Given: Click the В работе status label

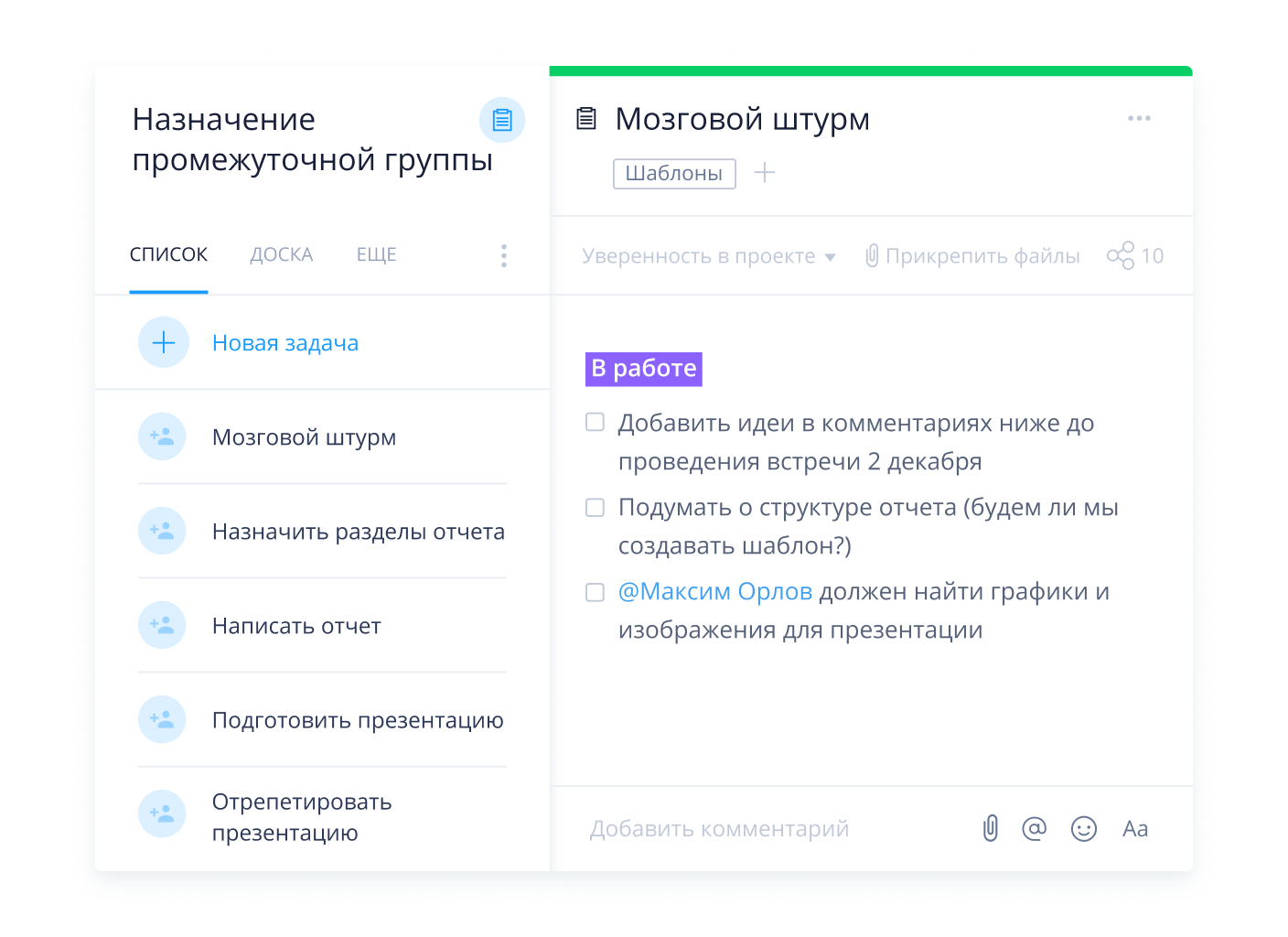Looking at the screenshot, I should pyautogui.click(x=644, y=369).
